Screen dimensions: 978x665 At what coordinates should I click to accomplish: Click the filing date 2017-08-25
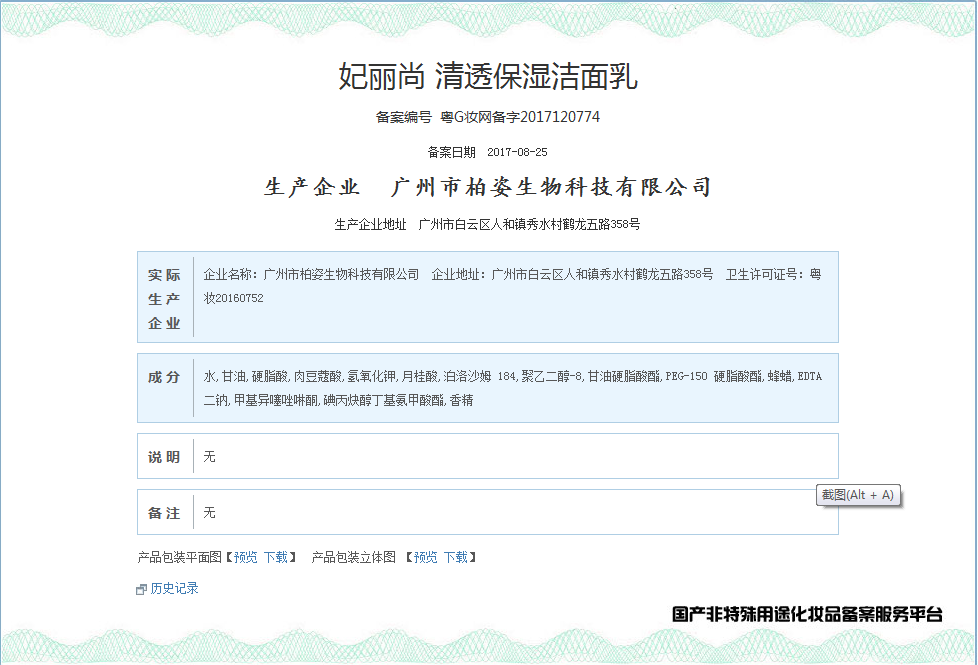(x=517, y=152)
